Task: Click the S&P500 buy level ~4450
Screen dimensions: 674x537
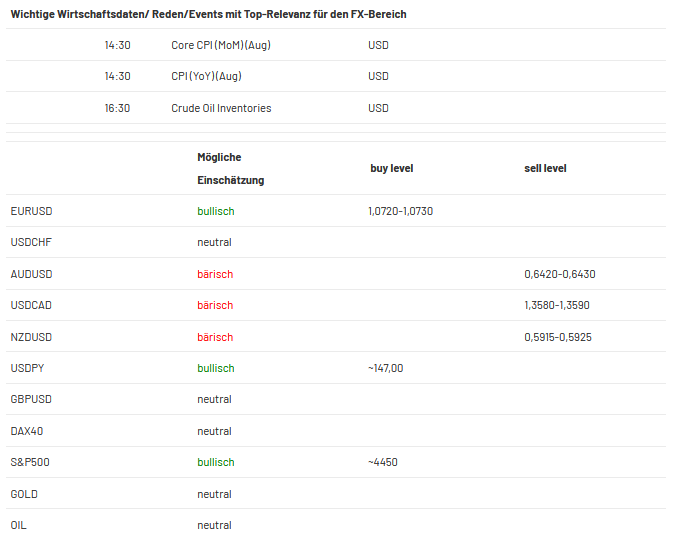Action: pos(383,462)
